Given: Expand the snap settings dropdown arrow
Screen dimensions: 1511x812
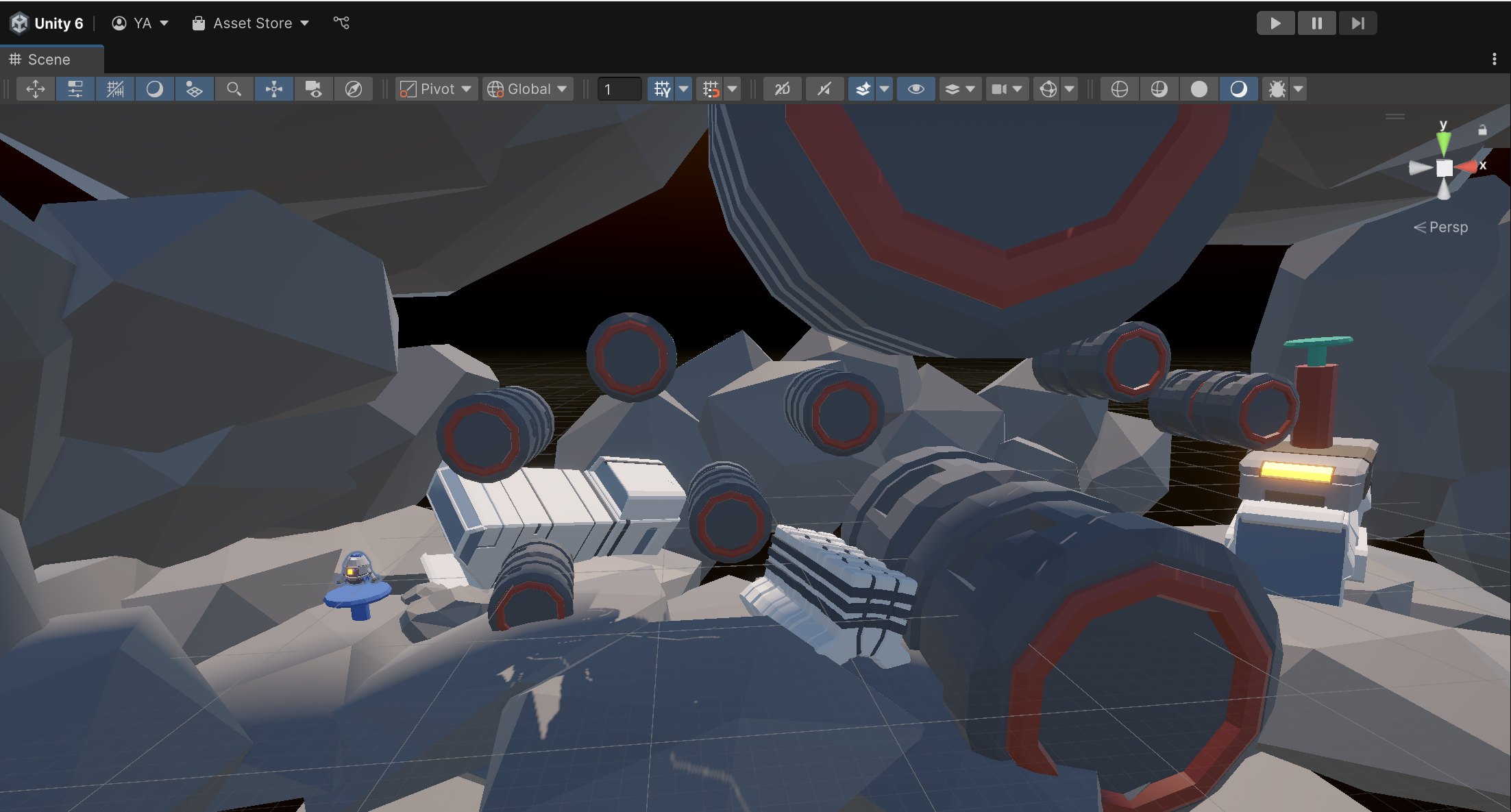Looking at the screenshot, I should click(x=733, y=89).
